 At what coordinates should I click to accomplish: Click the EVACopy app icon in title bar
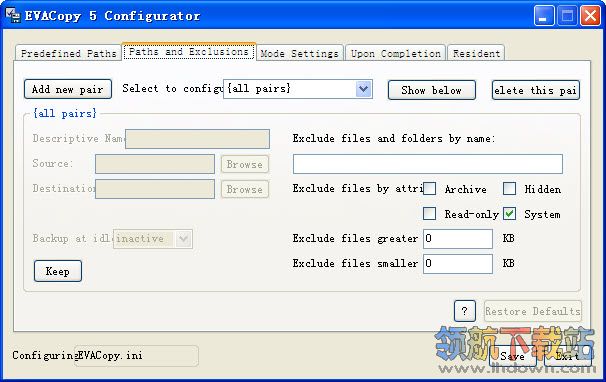coord(13,15)
